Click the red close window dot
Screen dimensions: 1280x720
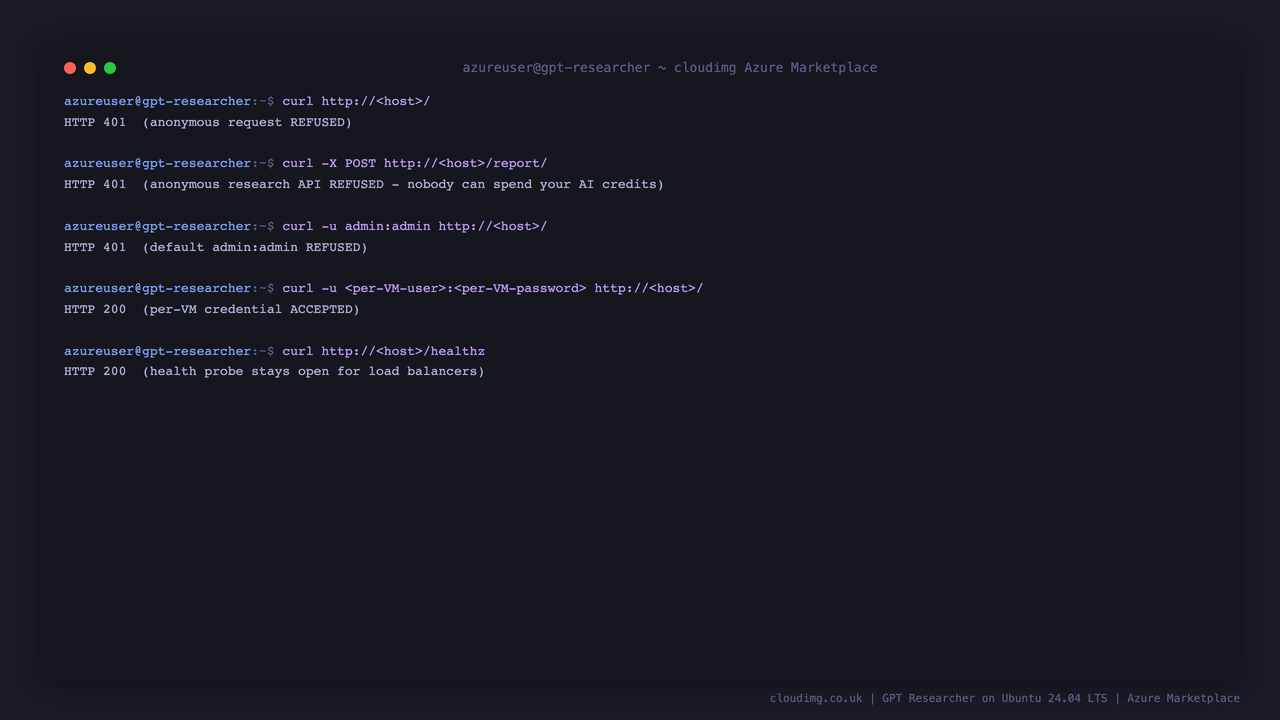[x=70, y=68]
